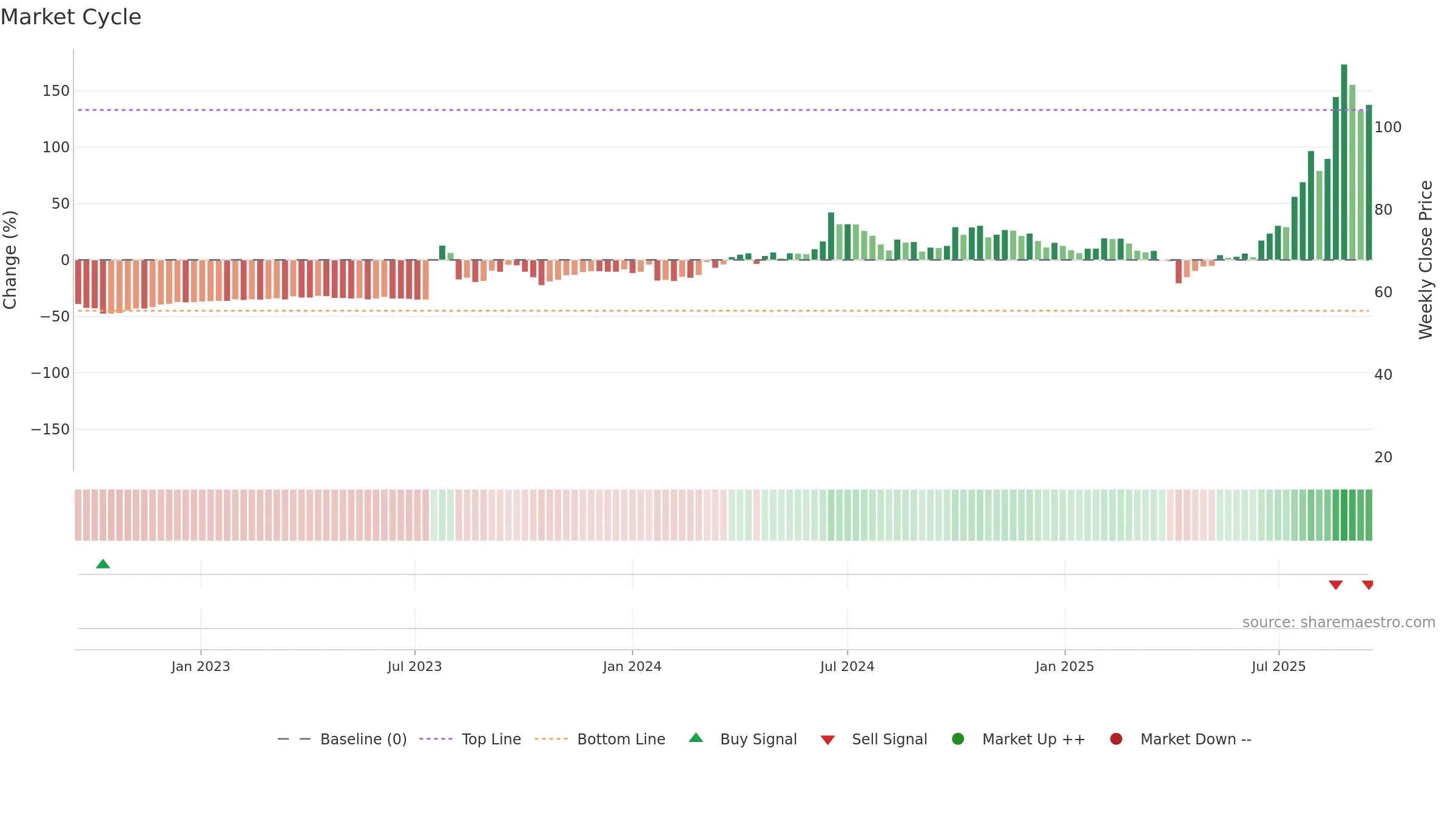This screenshot has width=1456, height=819.
Task: Click the purple dotted top line on chart
Action: (x=722, y=110)
